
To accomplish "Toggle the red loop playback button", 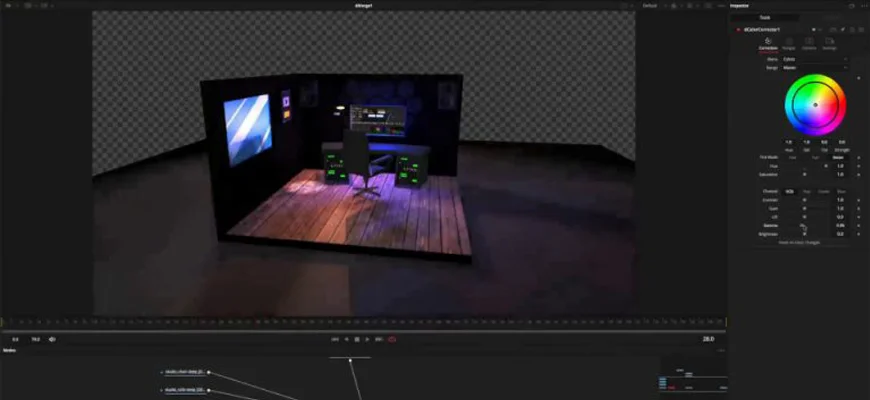I will point(392,339).
